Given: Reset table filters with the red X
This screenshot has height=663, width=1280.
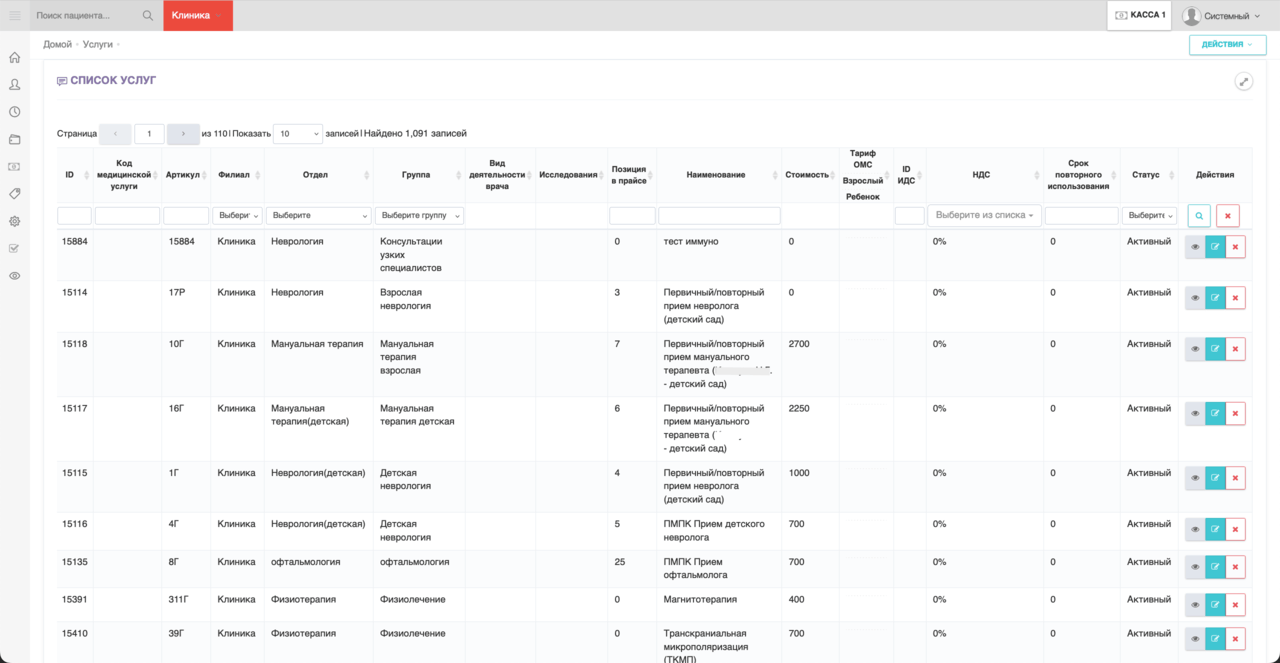Looking at the screenshot, I should pyautogui.click(x=1228, y=216).
